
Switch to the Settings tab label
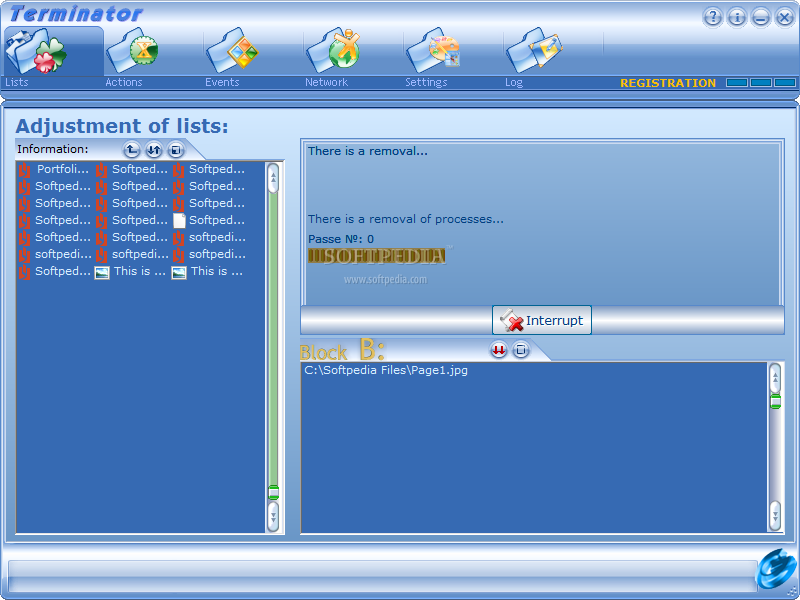point(426,82)
